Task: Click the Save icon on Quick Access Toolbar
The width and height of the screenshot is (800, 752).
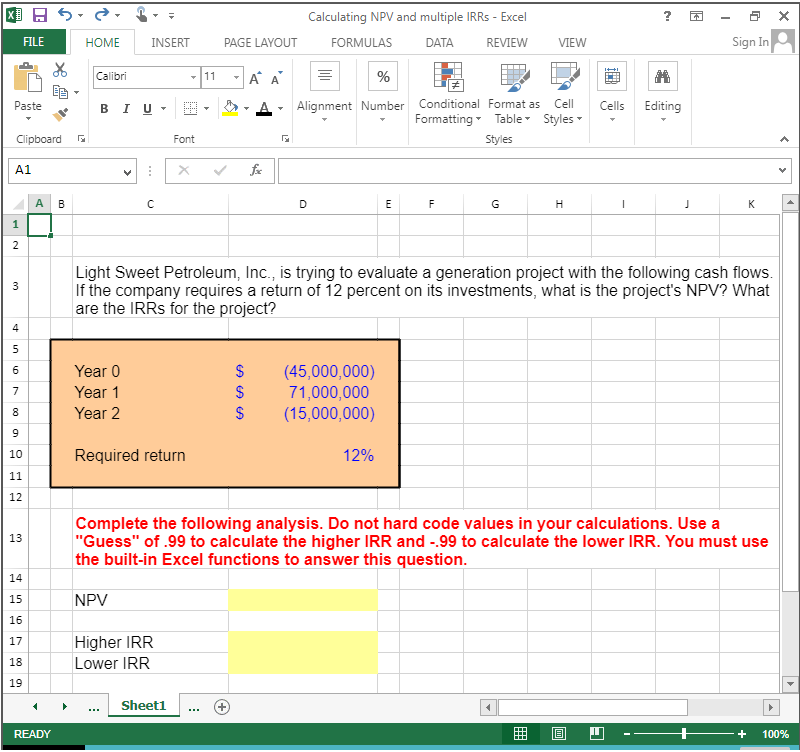Action: [x=38, y=12]
